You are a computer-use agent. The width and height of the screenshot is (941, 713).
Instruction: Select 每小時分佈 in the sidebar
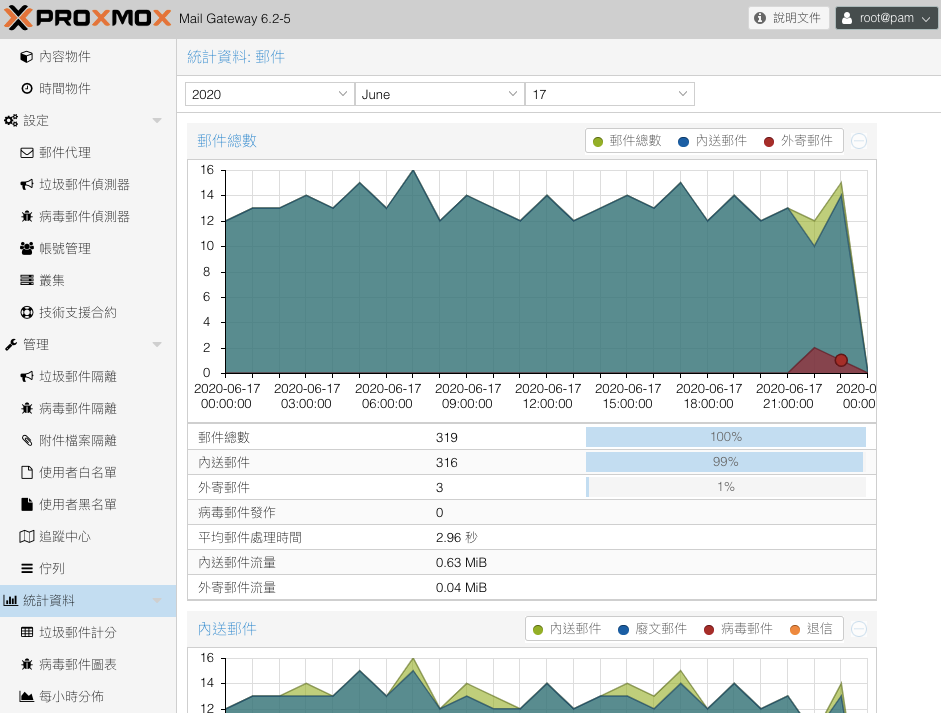(88, 697)
